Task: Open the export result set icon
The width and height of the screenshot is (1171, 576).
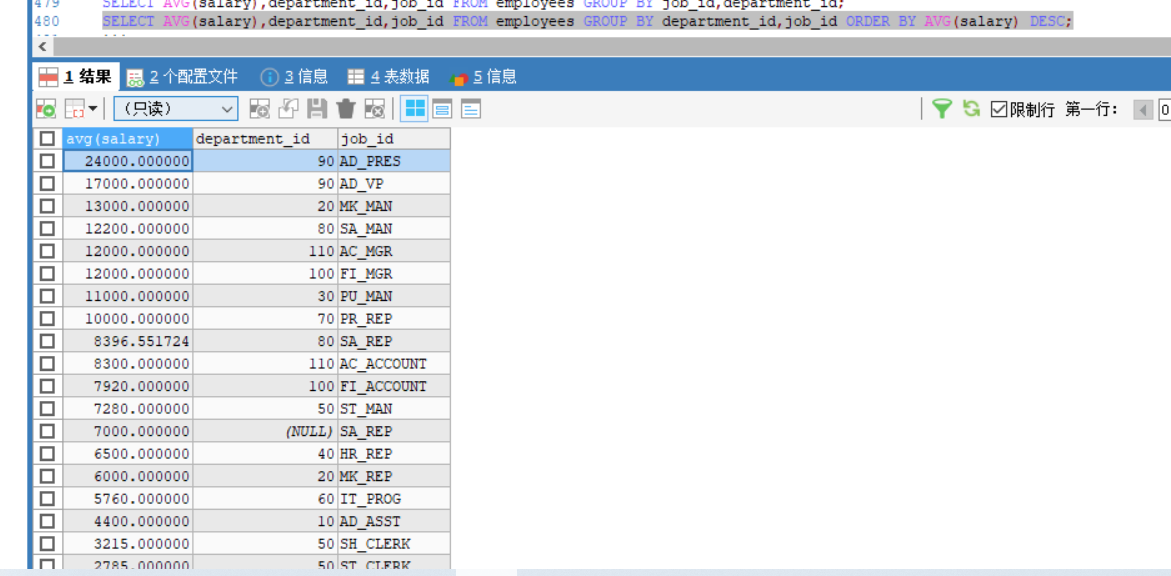Action: pos(46,108)
